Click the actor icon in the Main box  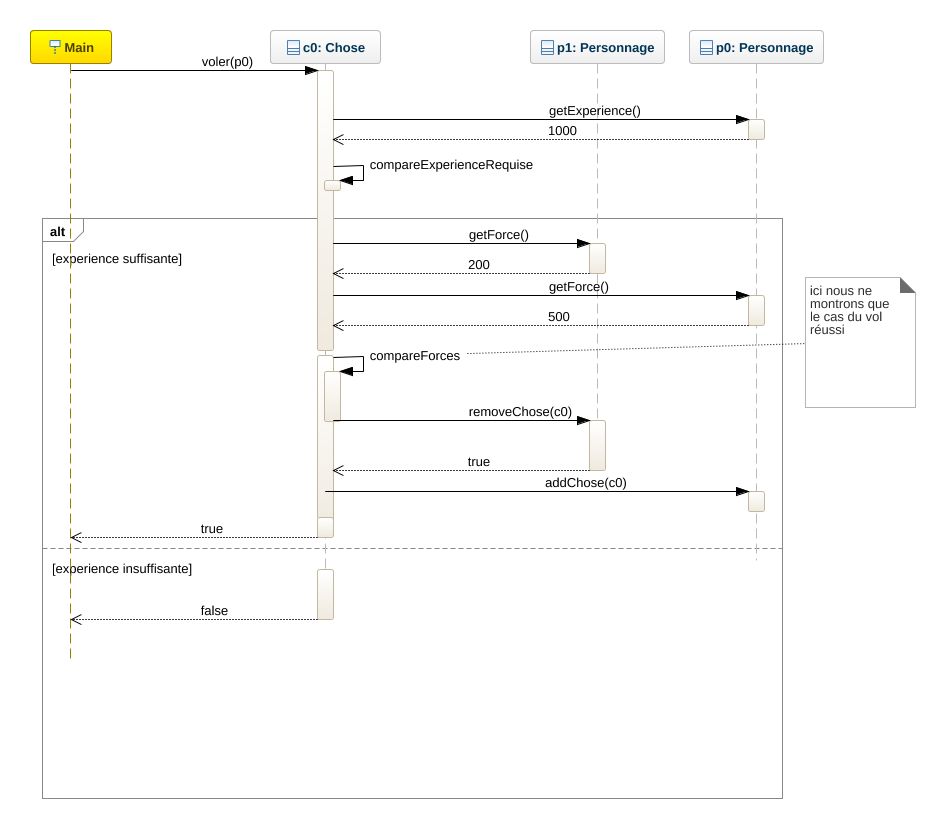click(55, 47)
